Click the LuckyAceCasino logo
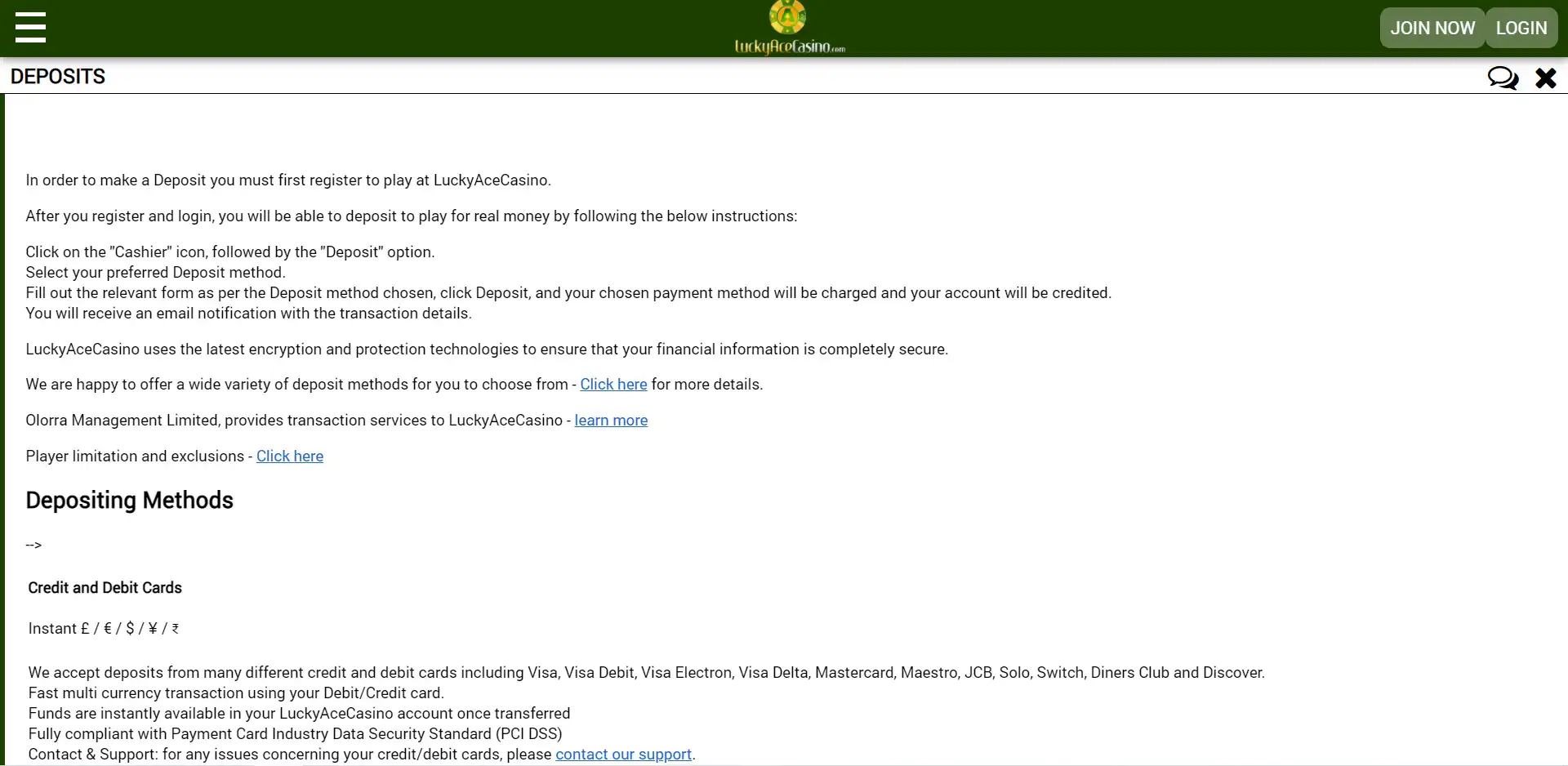 point(789,29)
